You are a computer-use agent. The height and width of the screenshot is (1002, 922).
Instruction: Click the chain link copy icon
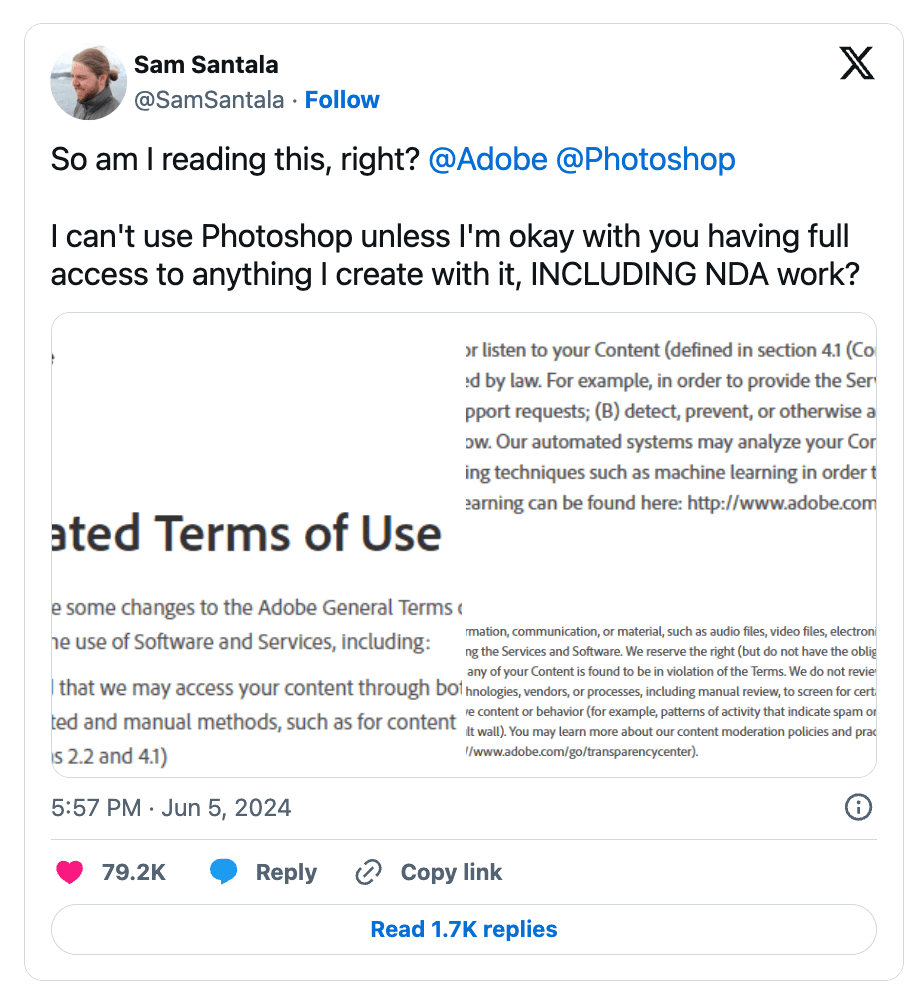point(369,872)
